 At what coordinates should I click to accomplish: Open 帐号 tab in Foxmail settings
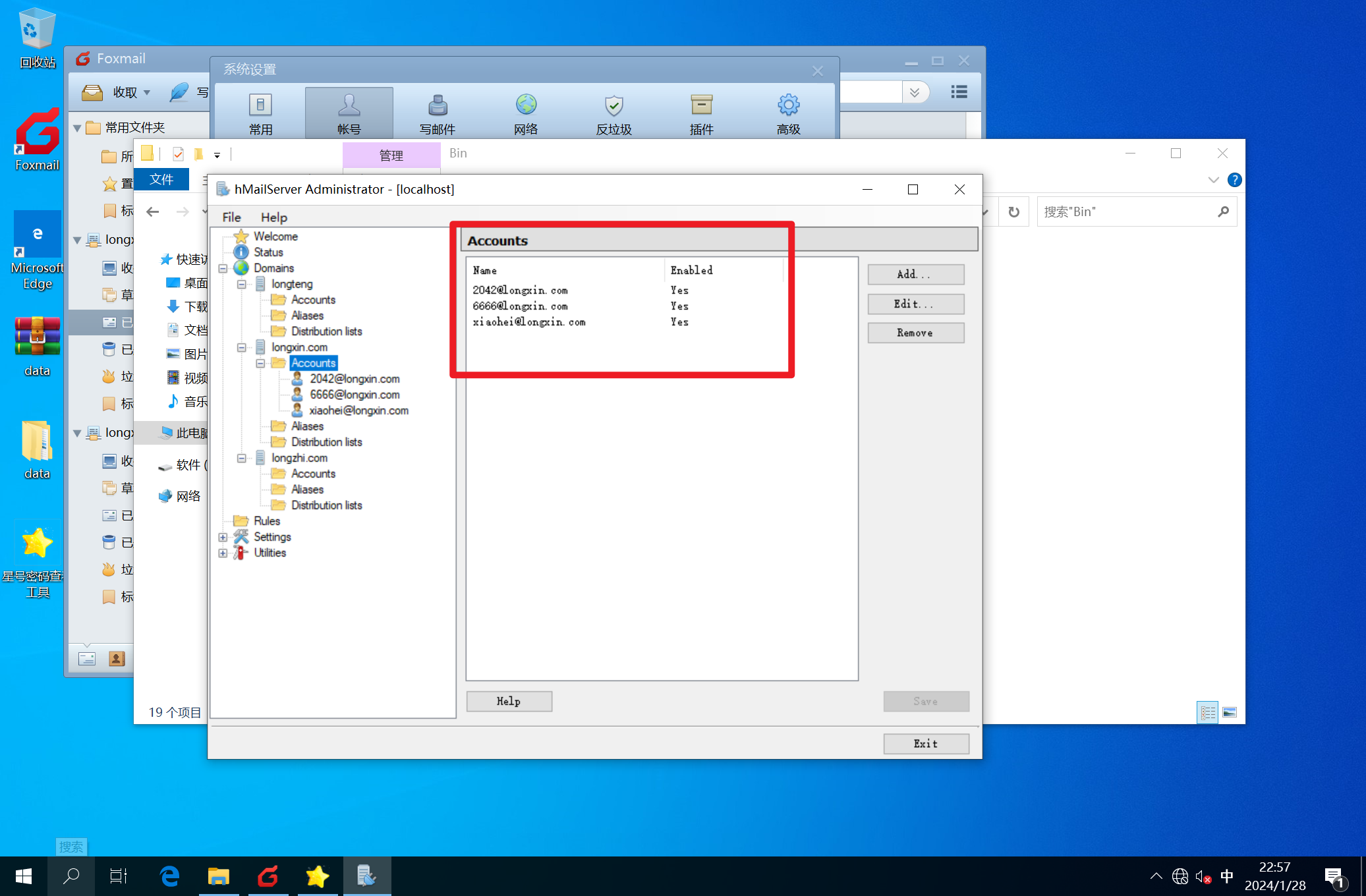(349, 113)
